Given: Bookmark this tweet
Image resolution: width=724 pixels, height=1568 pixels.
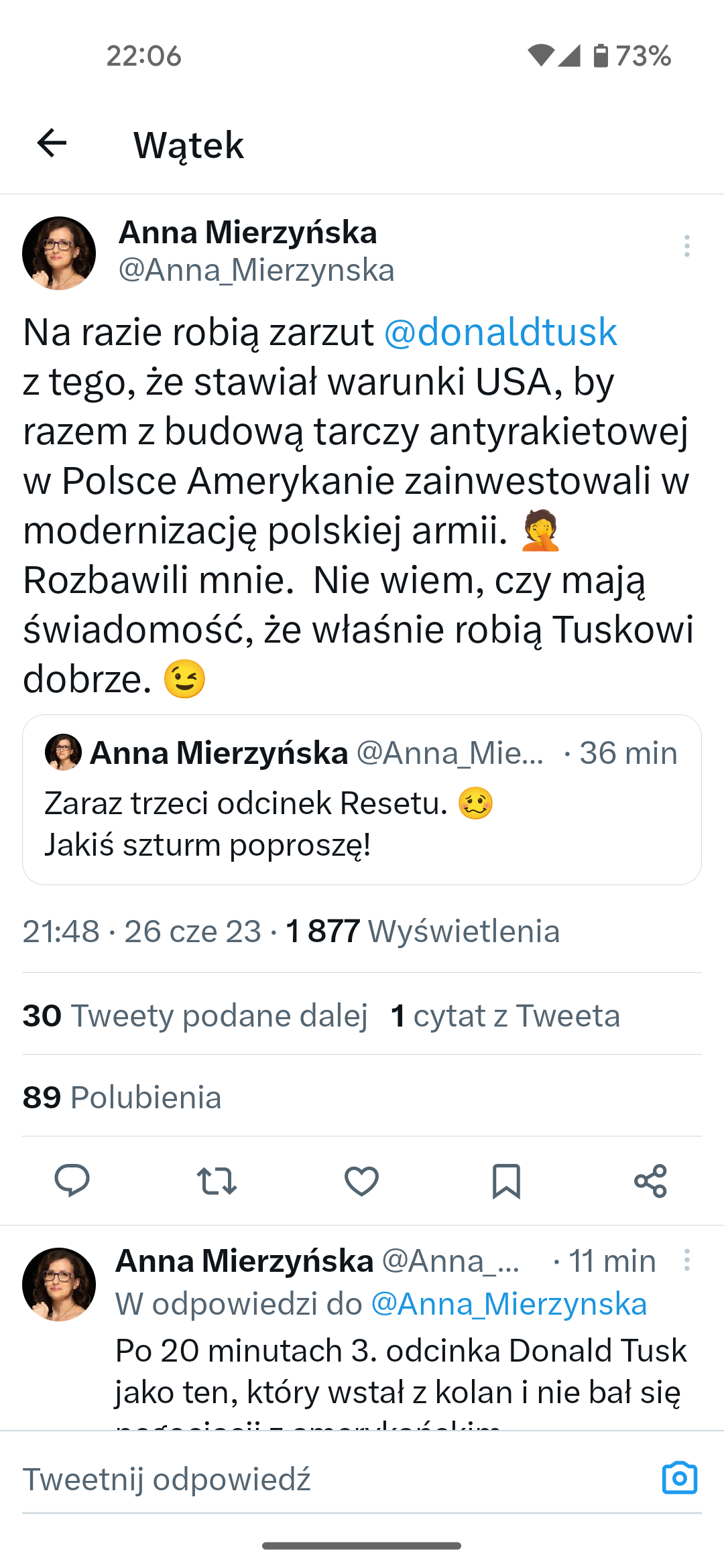Looking at the screenshot, I should tap(506, 1181).
